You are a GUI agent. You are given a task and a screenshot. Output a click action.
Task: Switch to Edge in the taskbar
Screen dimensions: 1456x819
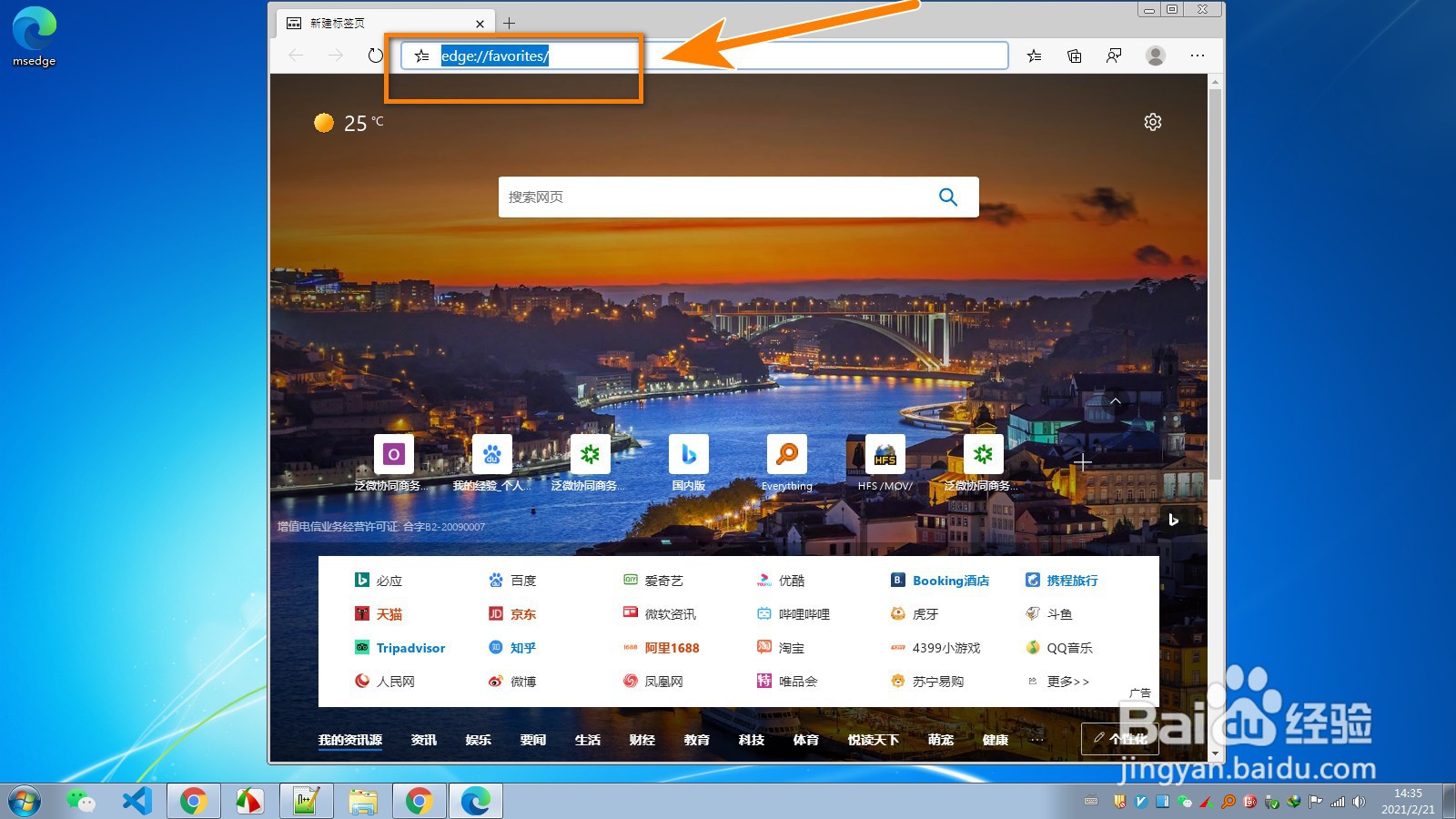pyautogui.click(x=475, y=801)
